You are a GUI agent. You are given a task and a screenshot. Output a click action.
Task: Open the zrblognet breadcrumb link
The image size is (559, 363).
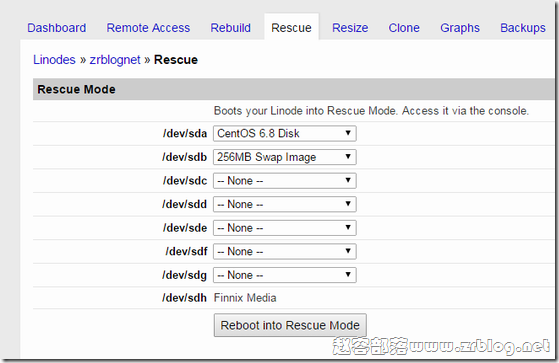pos(115,60)
